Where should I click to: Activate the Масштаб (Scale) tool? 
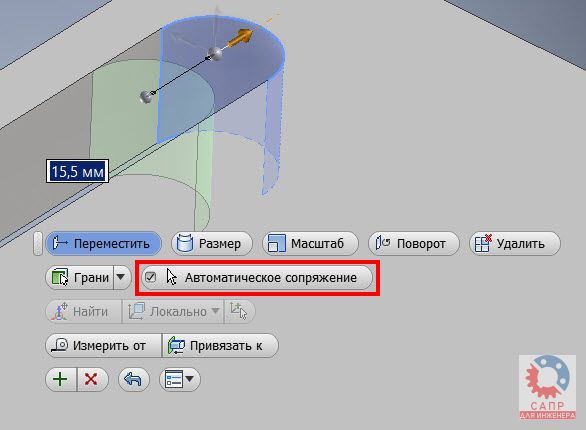[310, 244]
